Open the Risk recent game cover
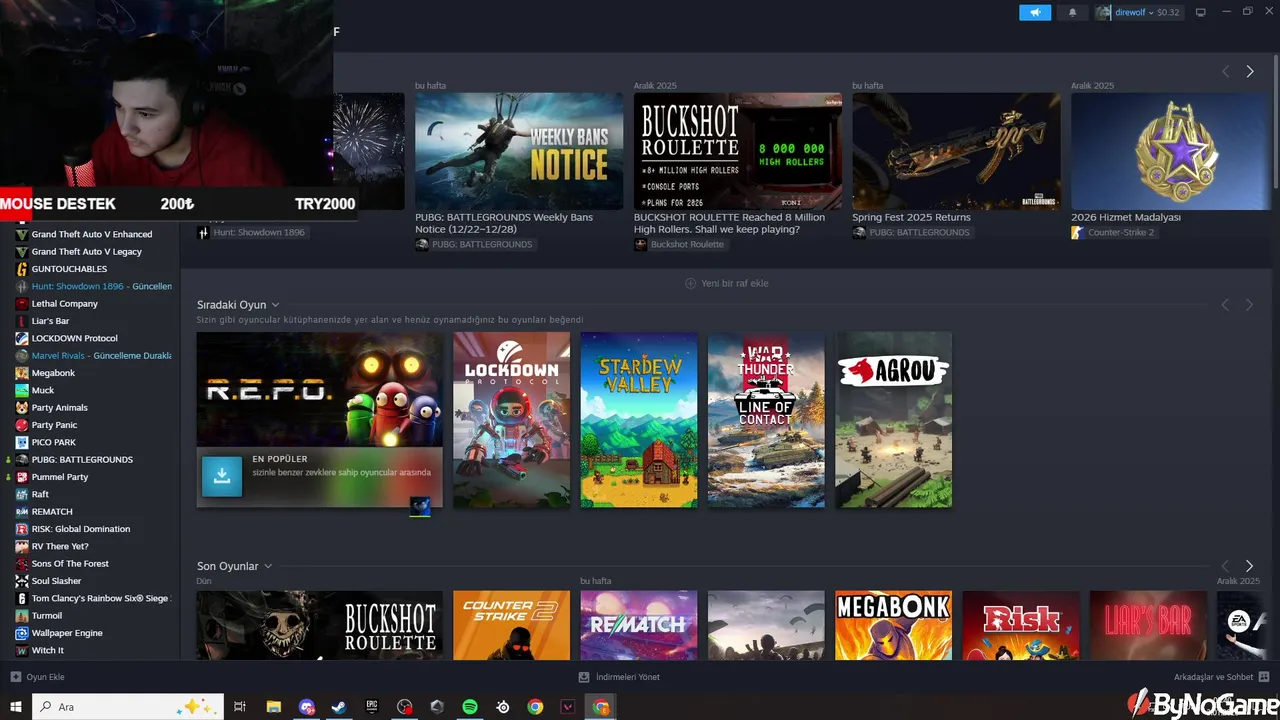Viewport: 1280px width, 720px height. click(x=1021, y=625)
